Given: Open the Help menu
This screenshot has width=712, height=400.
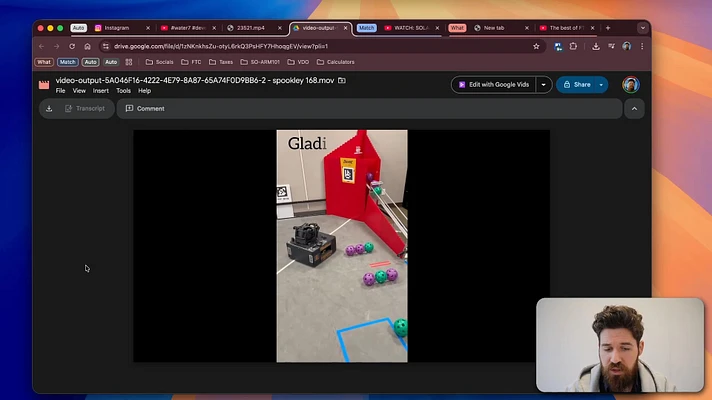Looking at the screenshot, I should tap(144, 91).
